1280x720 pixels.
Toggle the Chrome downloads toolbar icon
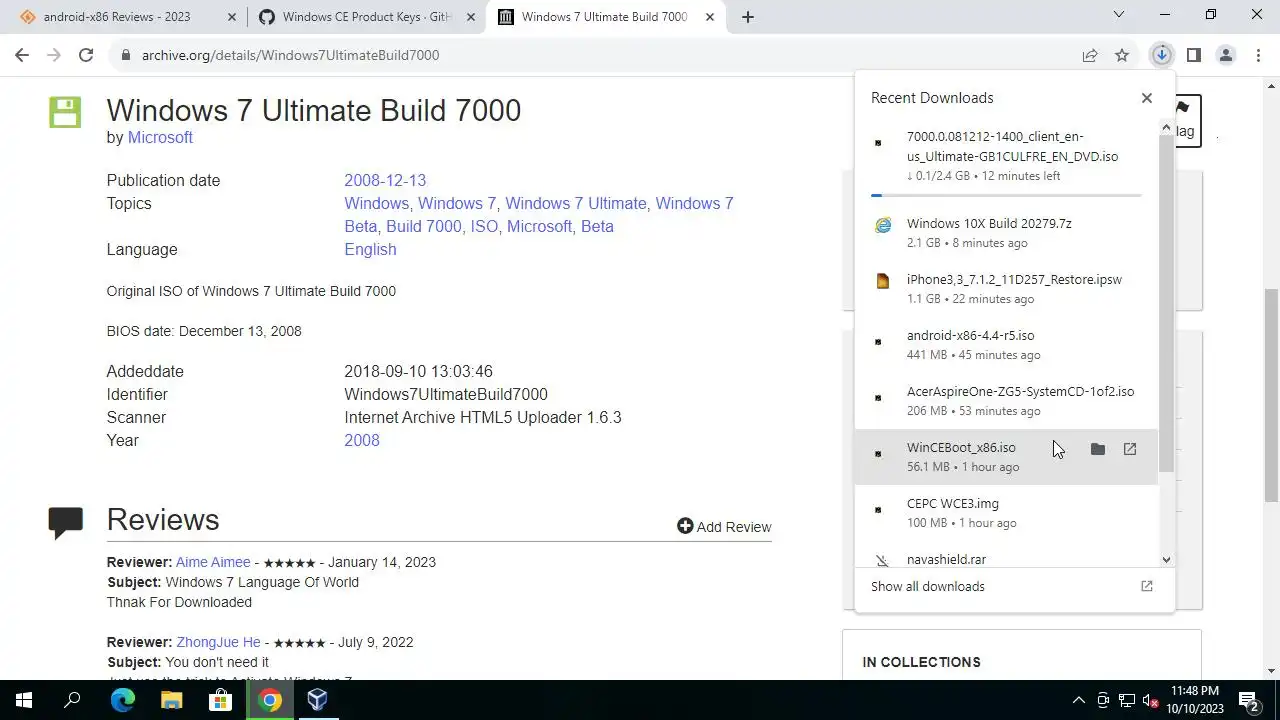1161,55
